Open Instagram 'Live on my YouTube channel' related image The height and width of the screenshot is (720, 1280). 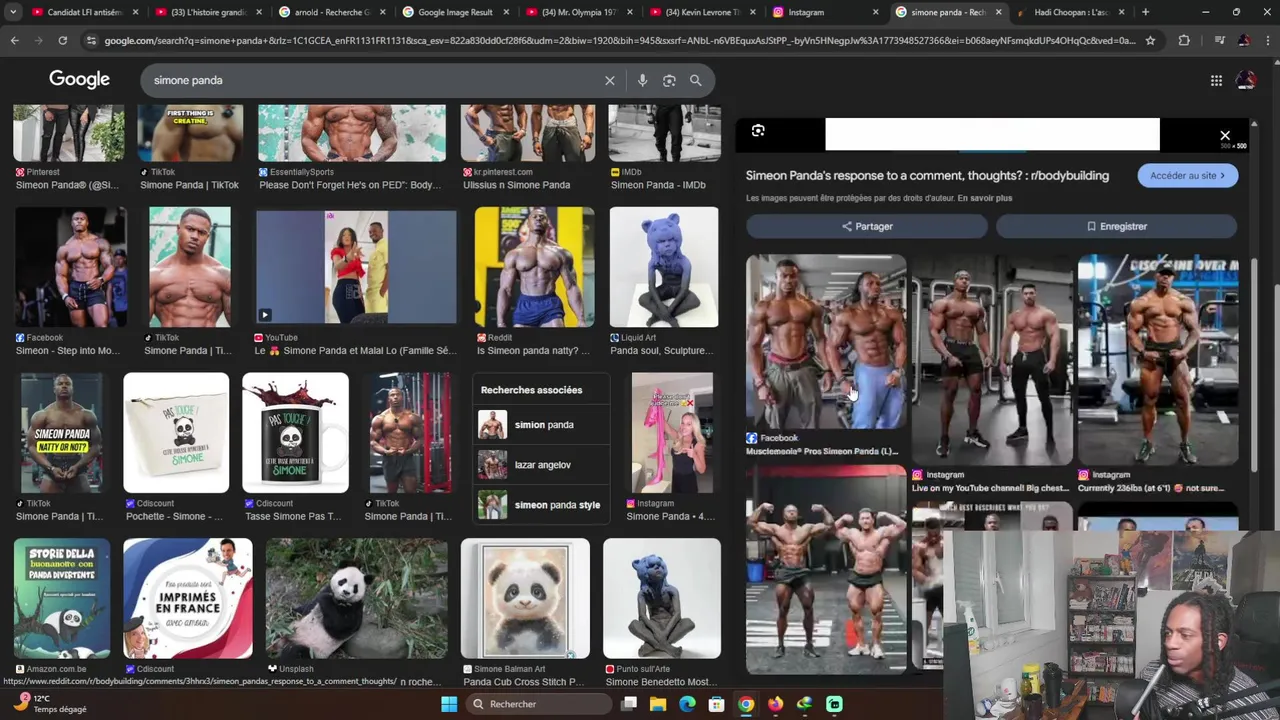[x=992, y=360]
